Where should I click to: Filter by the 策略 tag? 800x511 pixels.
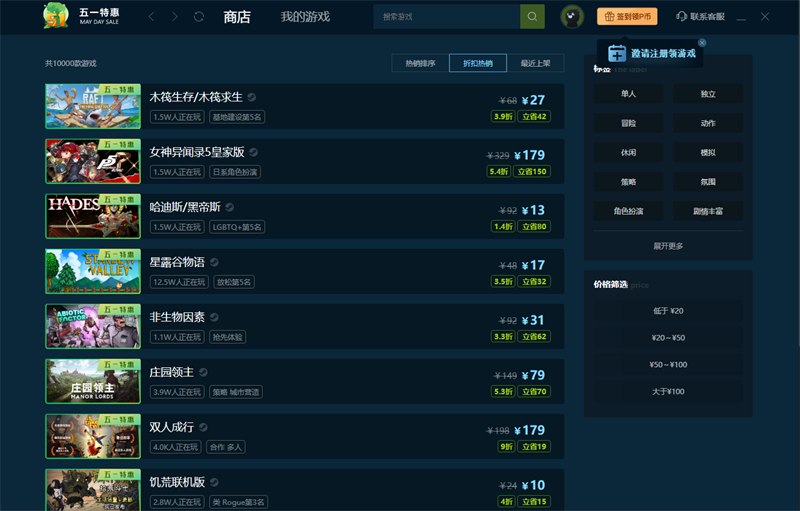tap(629, 182)
